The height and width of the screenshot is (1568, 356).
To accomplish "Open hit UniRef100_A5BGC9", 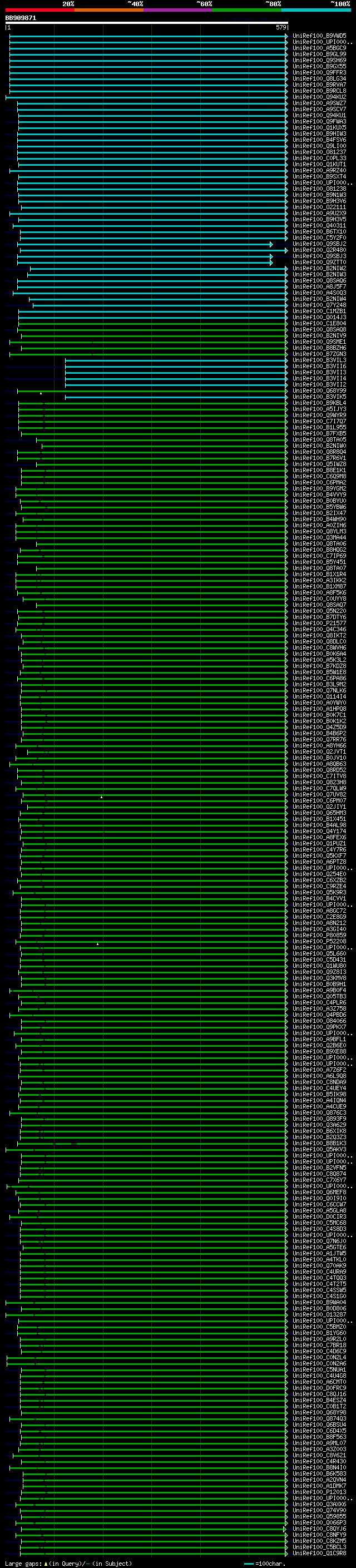I will (319, 48).
